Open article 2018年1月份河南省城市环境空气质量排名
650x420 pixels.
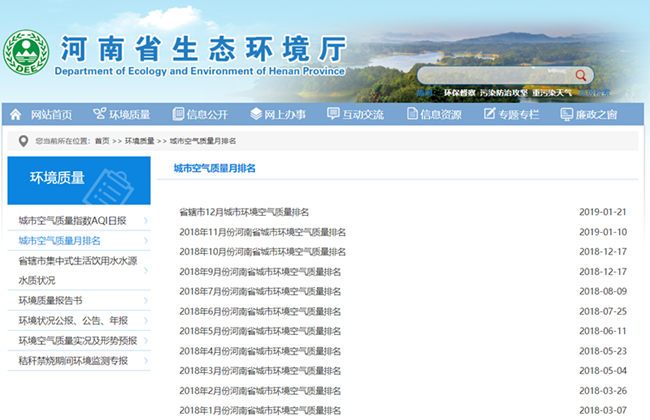[x=260, y=410]
